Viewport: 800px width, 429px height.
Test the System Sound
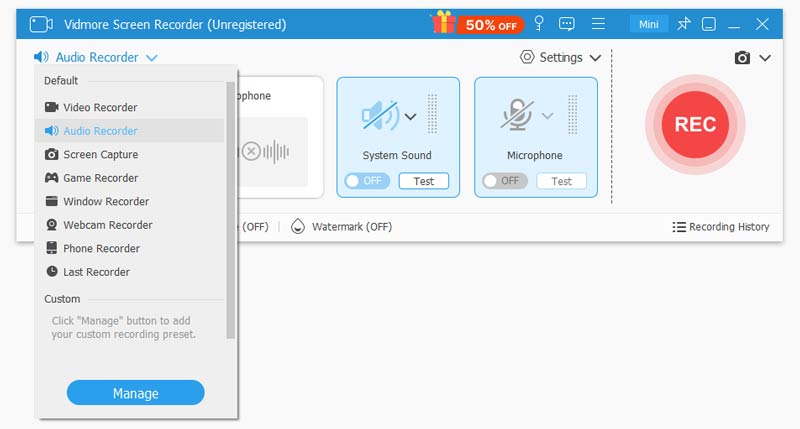click(x=423, y=181)
